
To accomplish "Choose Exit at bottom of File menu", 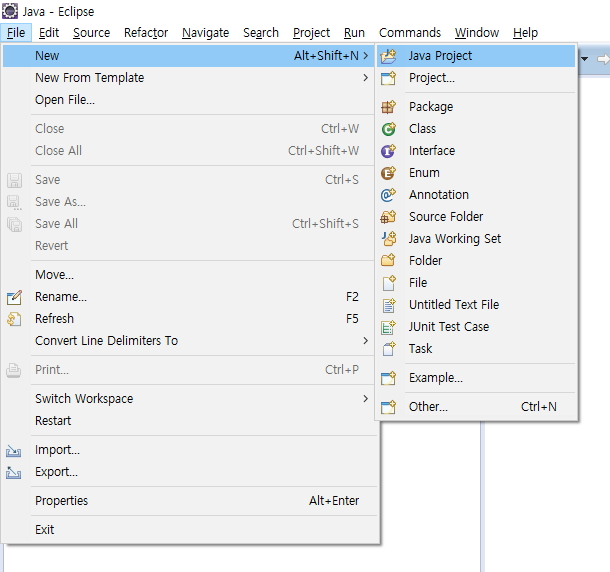I will pos(191,530).
